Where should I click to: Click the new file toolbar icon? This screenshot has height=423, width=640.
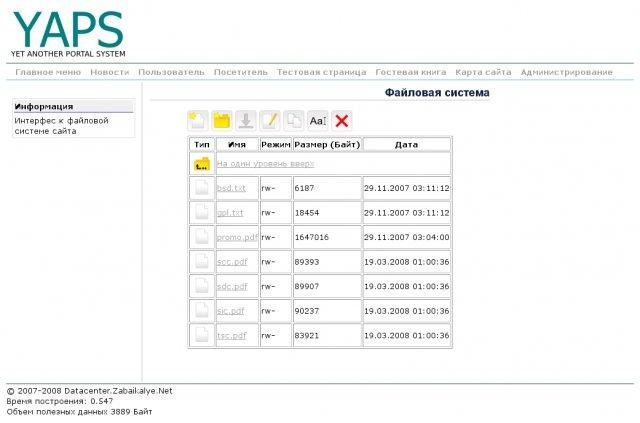(x=198, y=121)
